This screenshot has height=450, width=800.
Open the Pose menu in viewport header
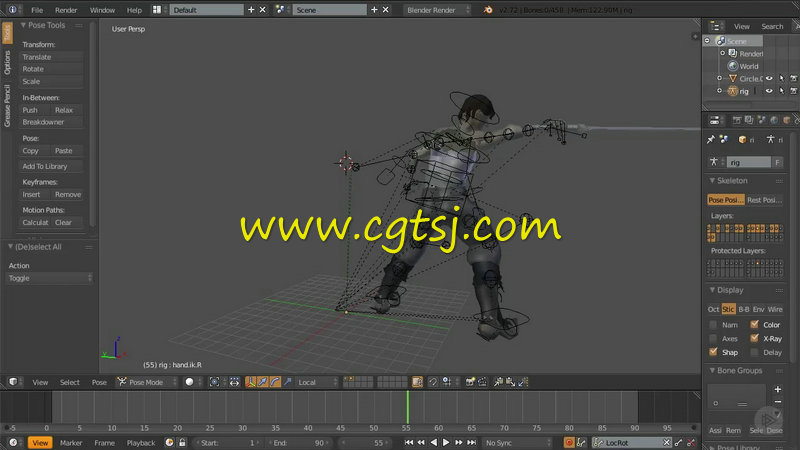pyautogui.click(x=99, y=382)
